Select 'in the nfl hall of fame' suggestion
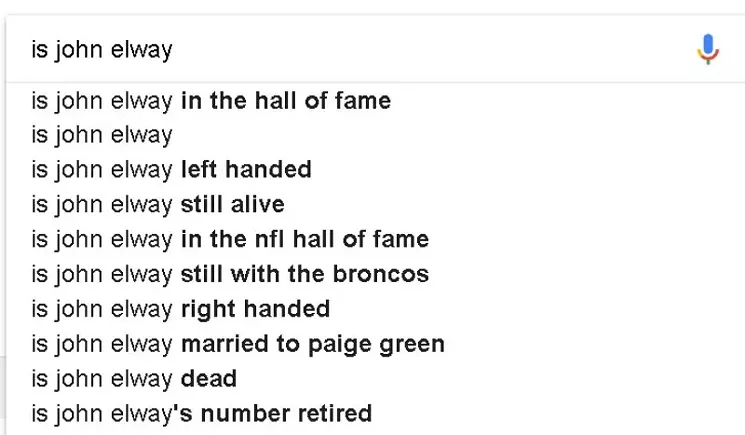The image size is (745, 435). coord(375,239)
